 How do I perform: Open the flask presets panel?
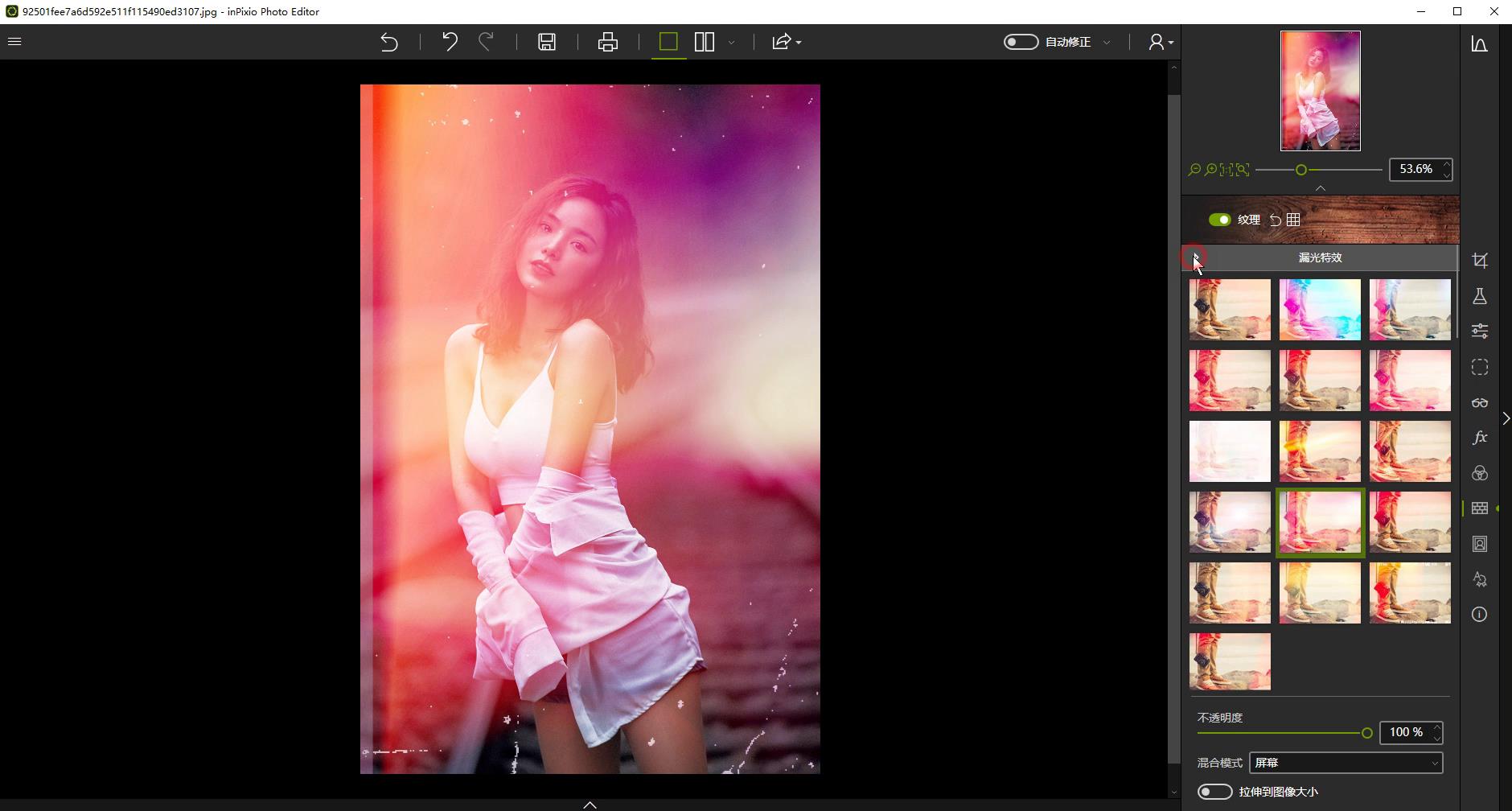coord(1480,296)
